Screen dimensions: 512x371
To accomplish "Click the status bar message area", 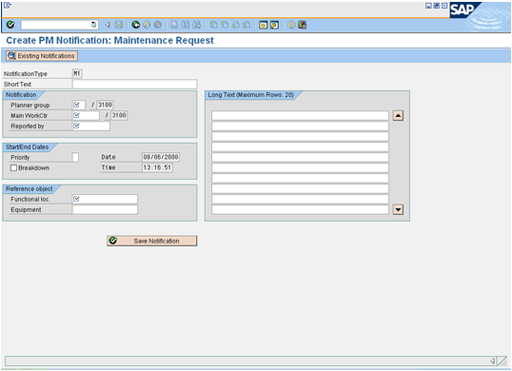I will click(x=247, y=361).
